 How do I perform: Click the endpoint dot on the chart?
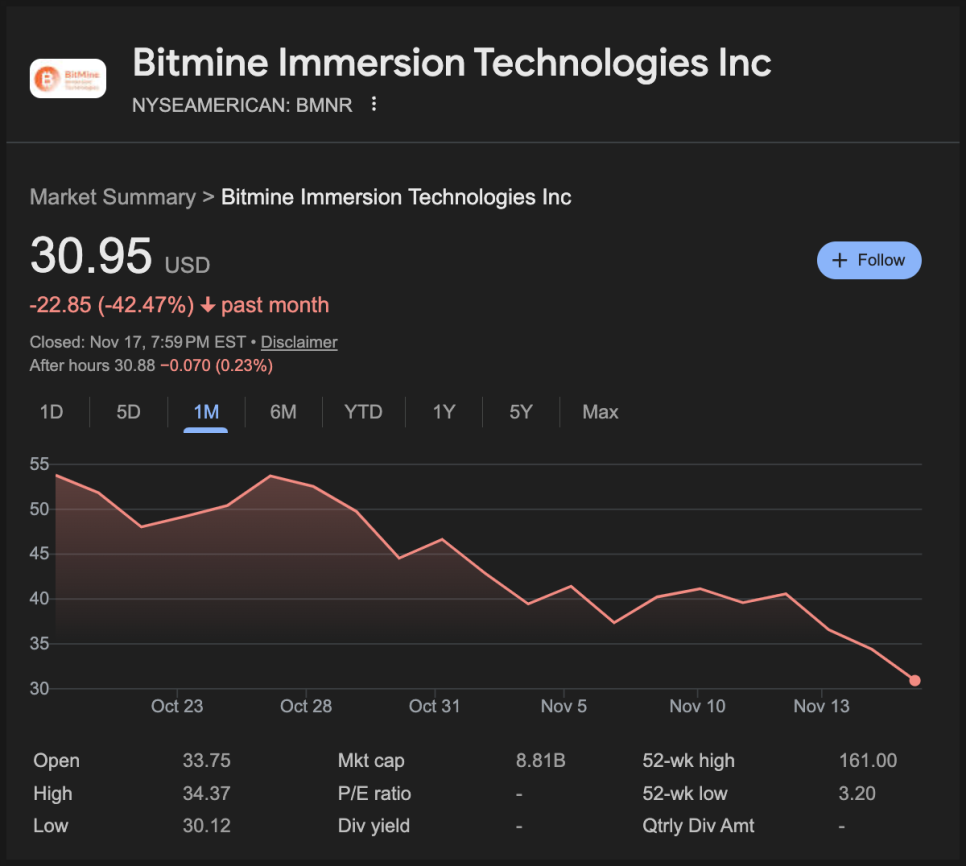coord(914,681)
